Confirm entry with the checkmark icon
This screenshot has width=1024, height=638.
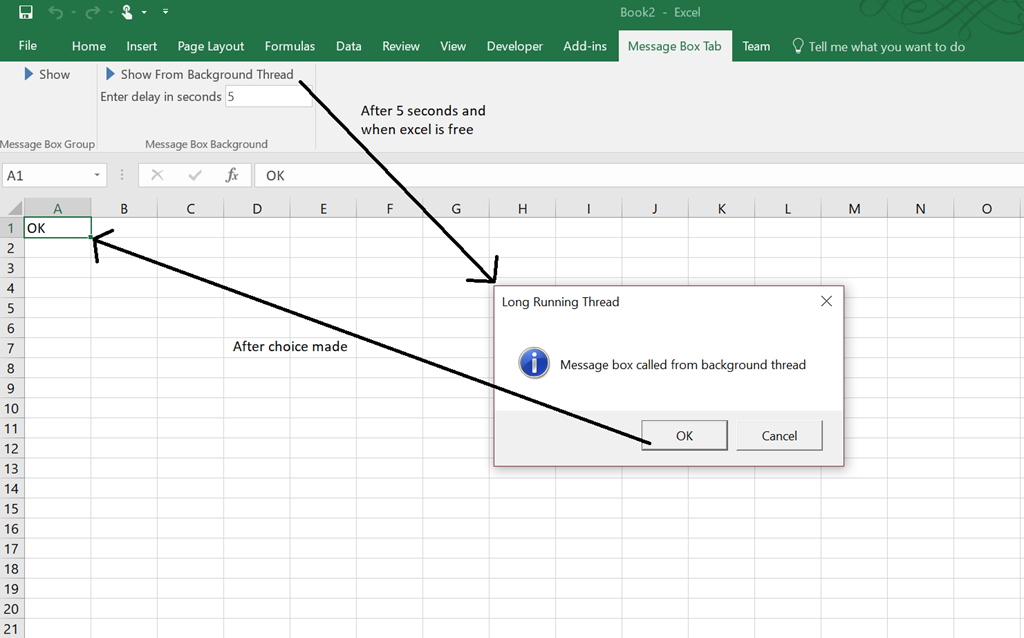[194, 175]
